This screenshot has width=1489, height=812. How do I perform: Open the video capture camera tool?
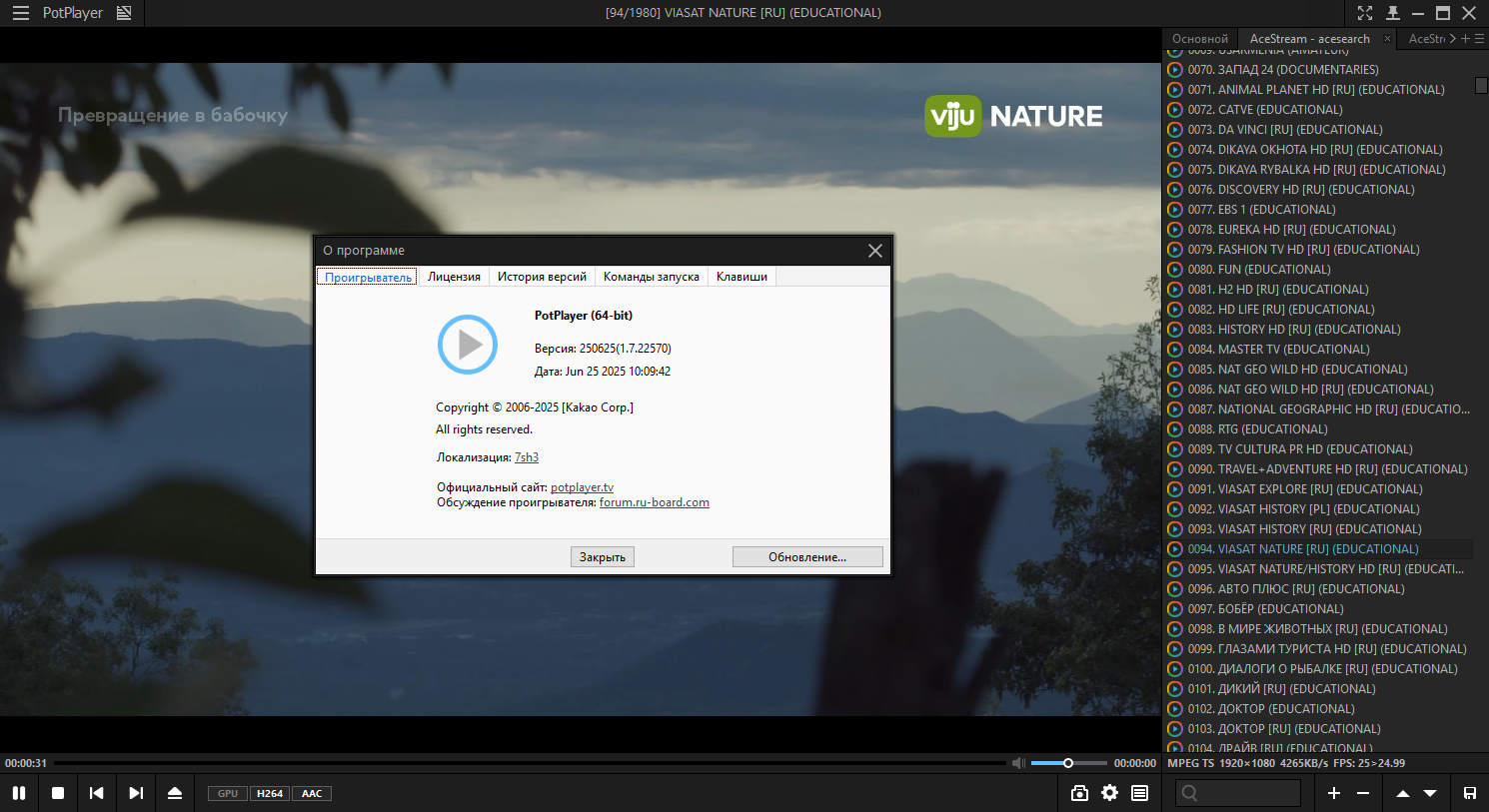click(1079, 793)
